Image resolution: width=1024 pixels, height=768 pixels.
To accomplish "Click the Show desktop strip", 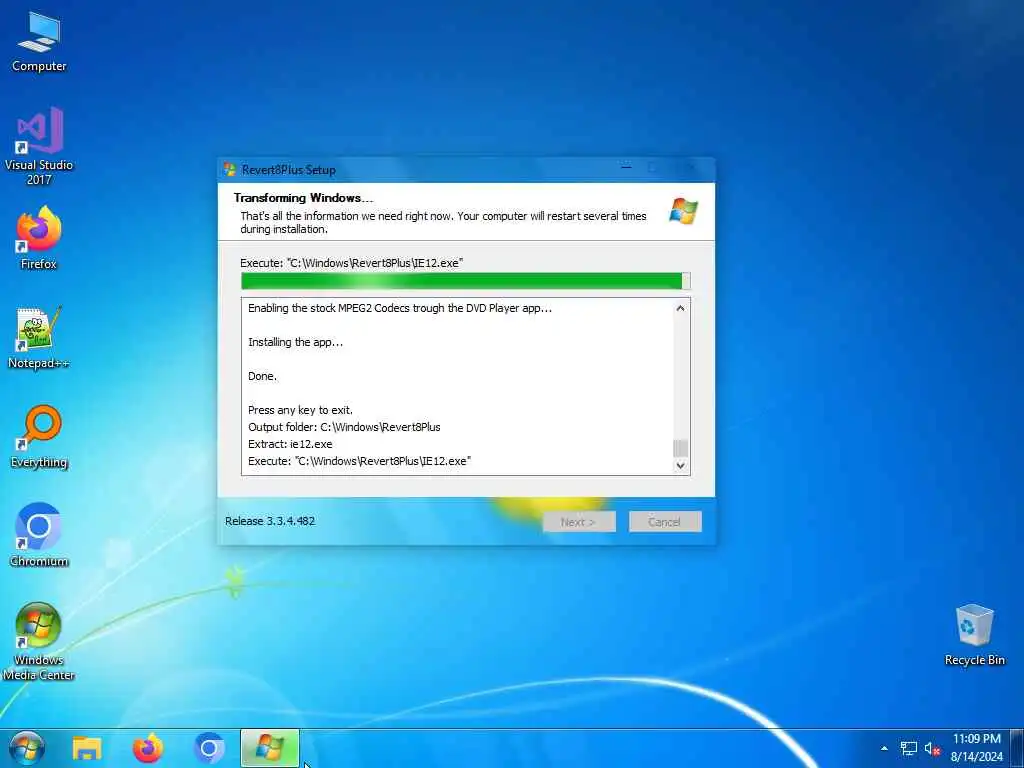I will 1017,748.
